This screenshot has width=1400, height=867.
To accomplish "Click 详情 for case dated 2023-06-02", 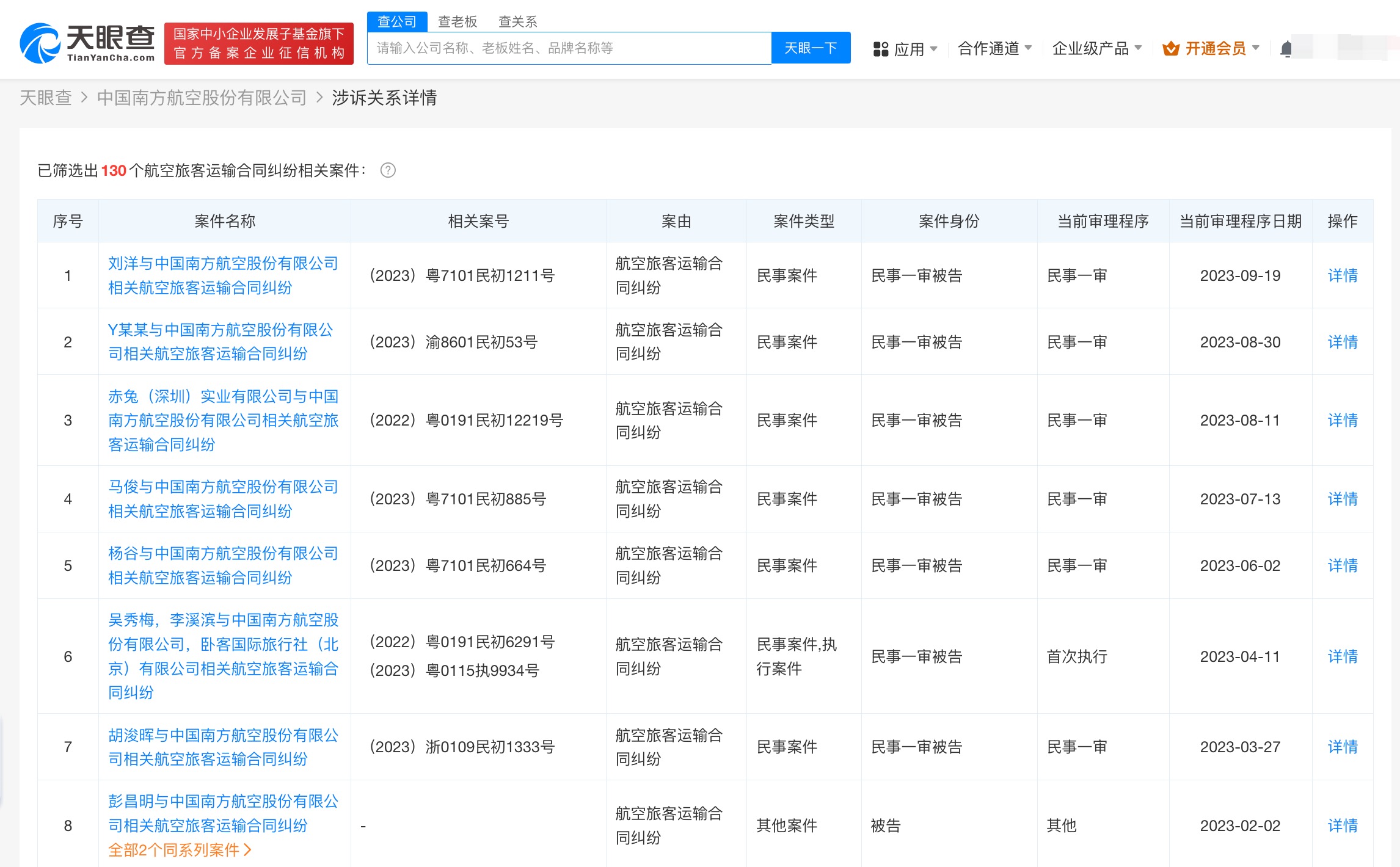I will click(1343, 565).
